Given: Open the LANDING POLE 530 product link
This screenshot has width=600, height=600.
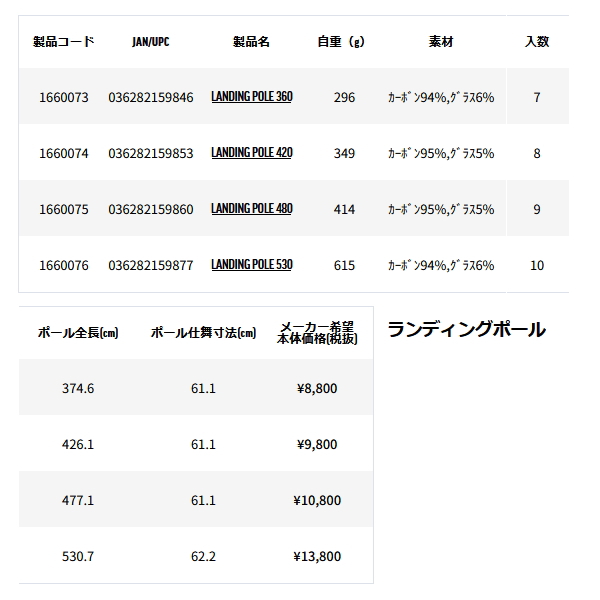Looking at the screenshot, I should pos(252,264).
